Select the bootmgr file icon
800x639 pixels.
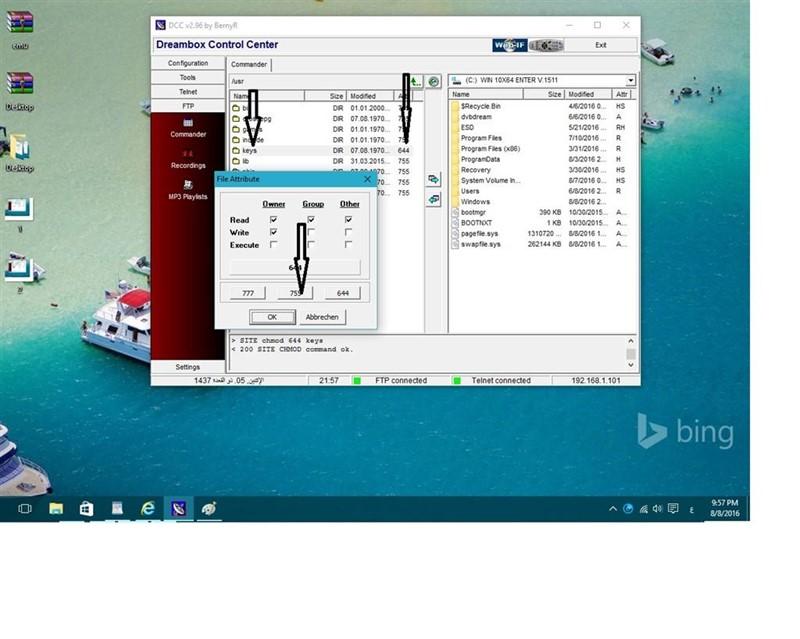tap(455, 212)
